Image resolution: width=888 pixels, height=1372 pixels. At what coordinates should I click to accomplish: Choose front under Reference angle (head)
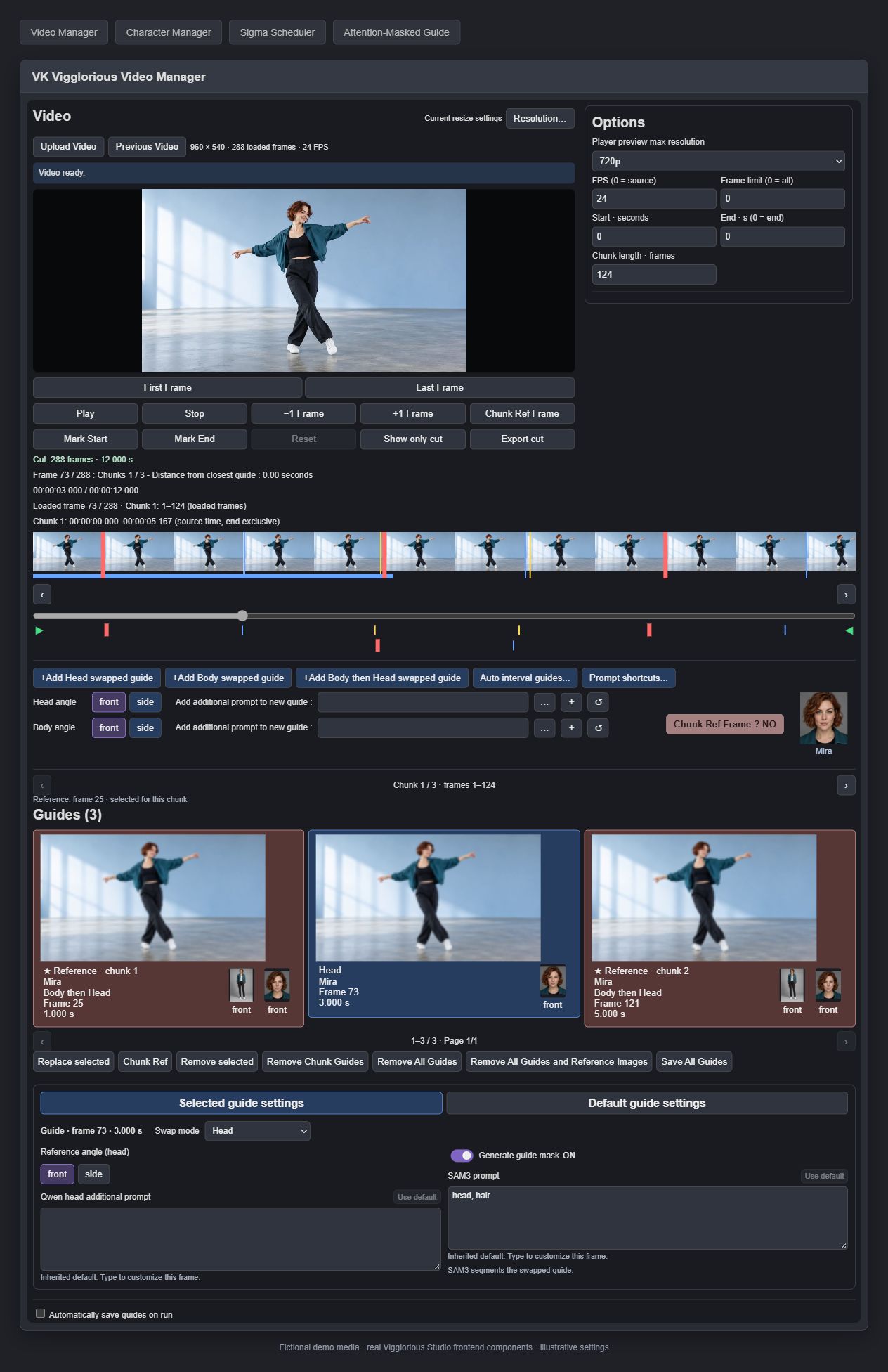pos(58,1174)
